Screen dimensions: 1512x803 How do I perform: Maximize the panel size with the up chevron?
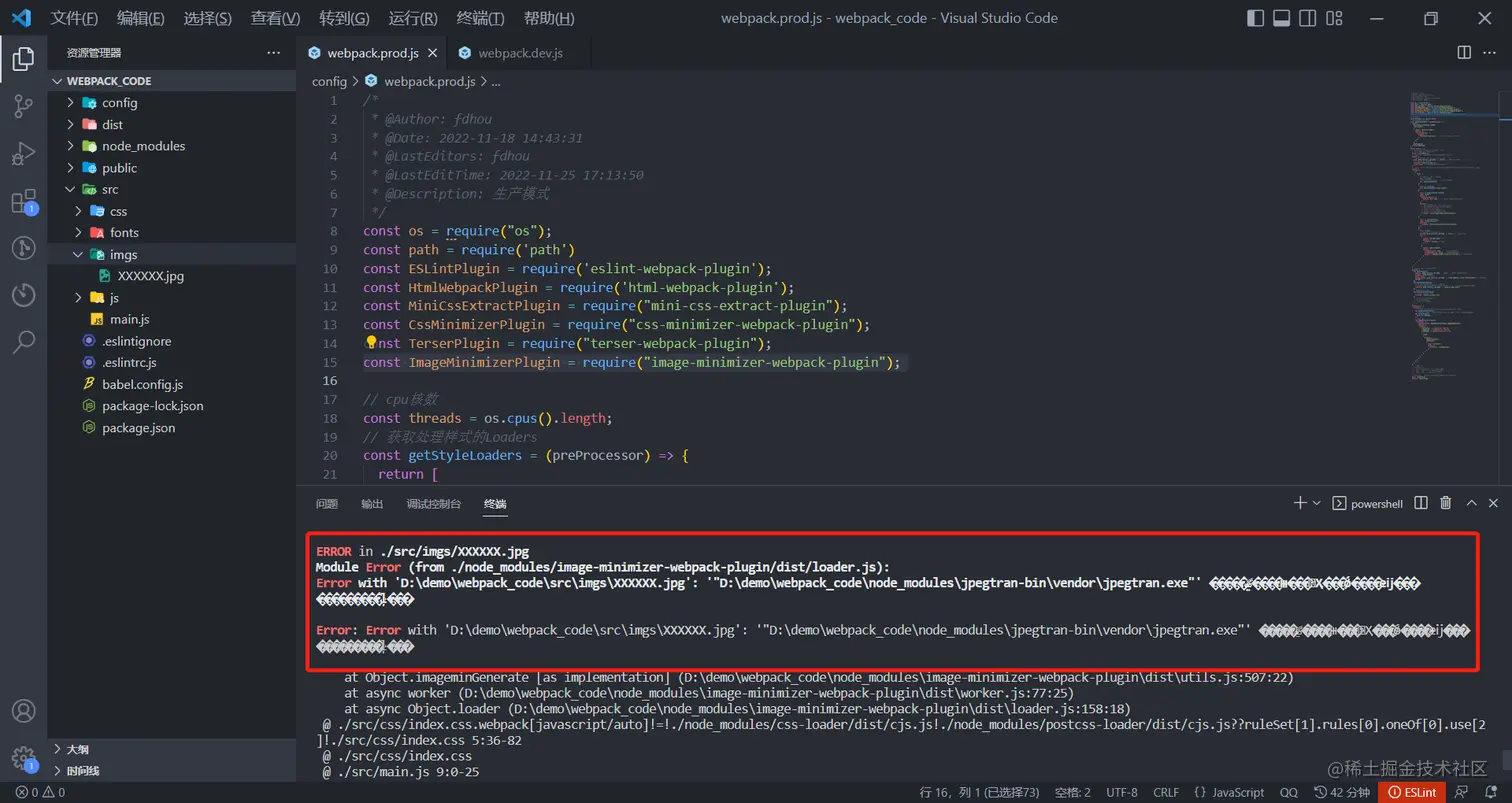tap(1471, 503)
